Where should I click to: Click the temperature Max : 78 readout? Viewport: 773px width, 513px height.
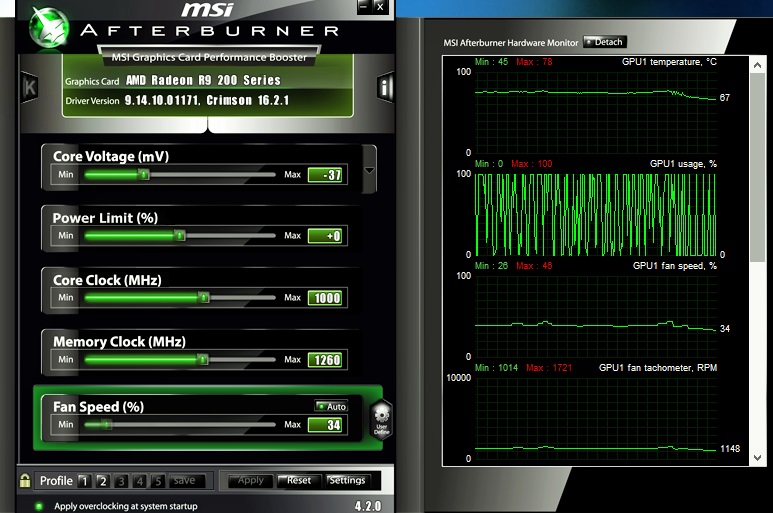[x=534, y=62]
